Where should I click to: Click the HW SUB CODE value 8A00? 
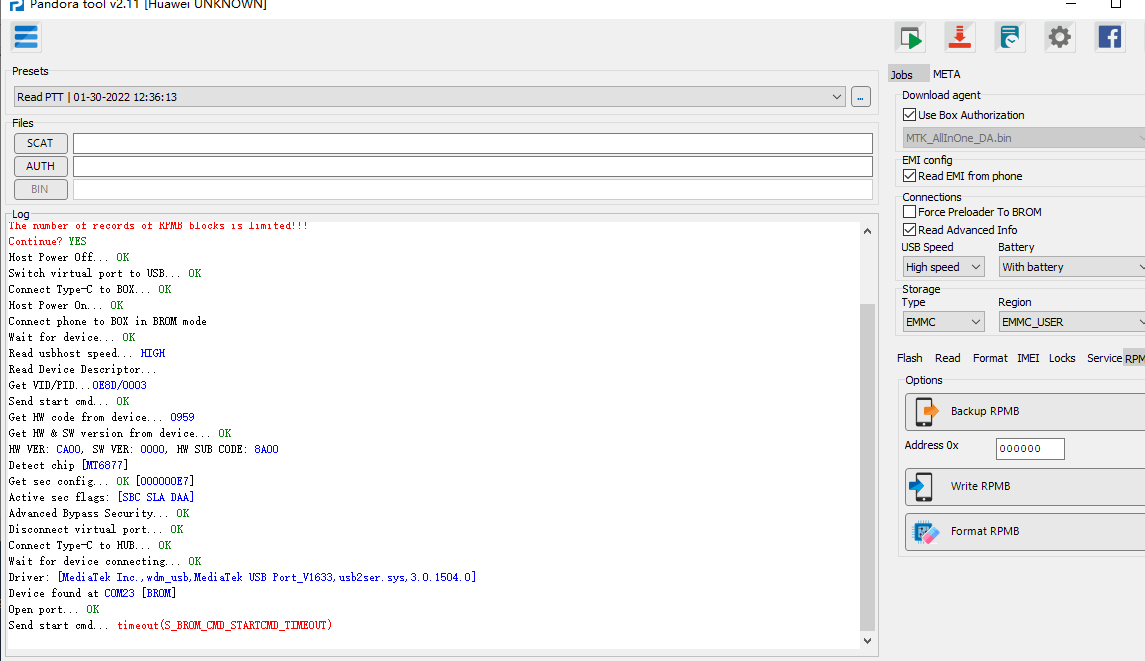(266, 449)
